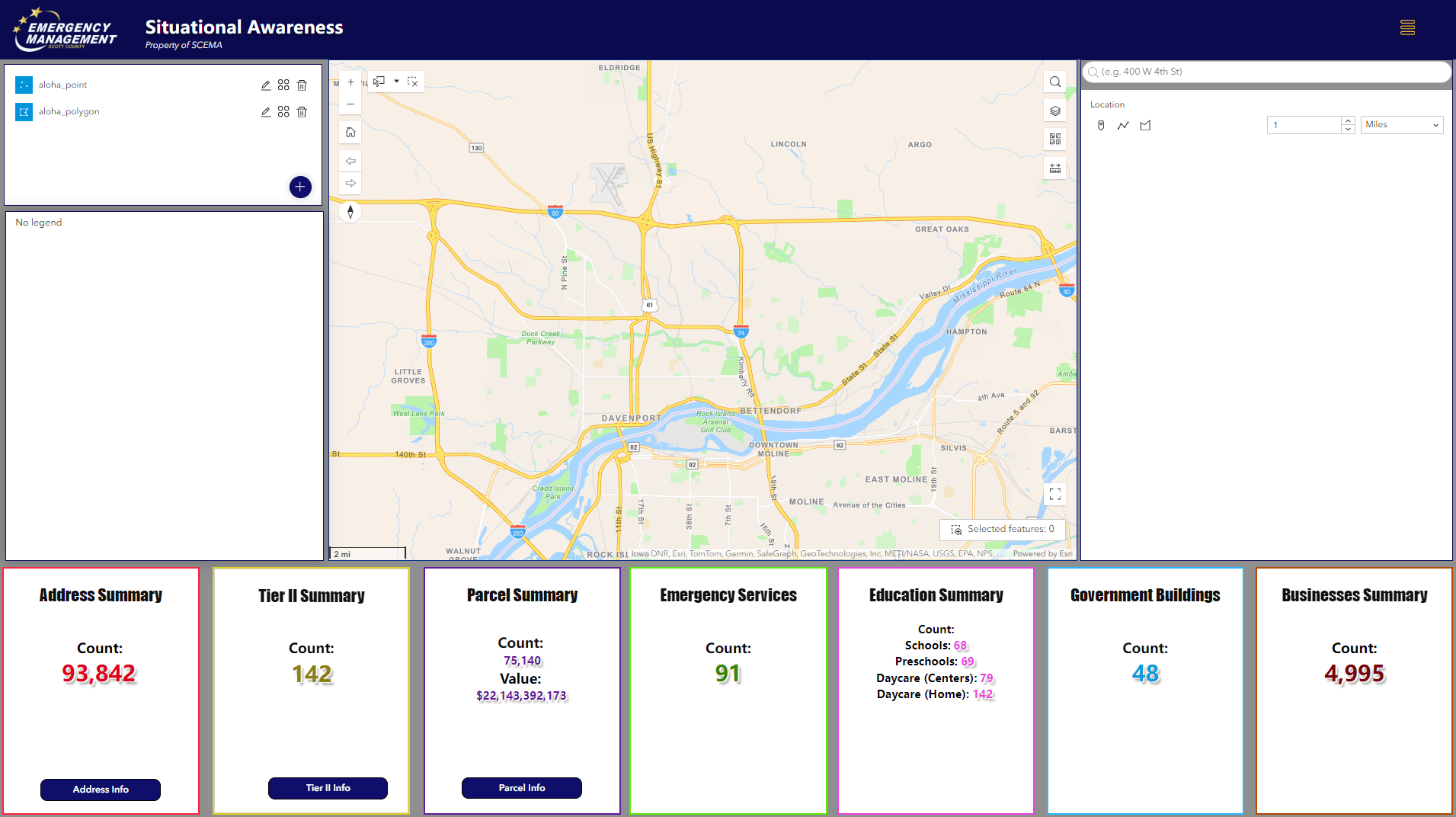
Task: Open the Miles unit dropdown
Action: click(1402, 125)
